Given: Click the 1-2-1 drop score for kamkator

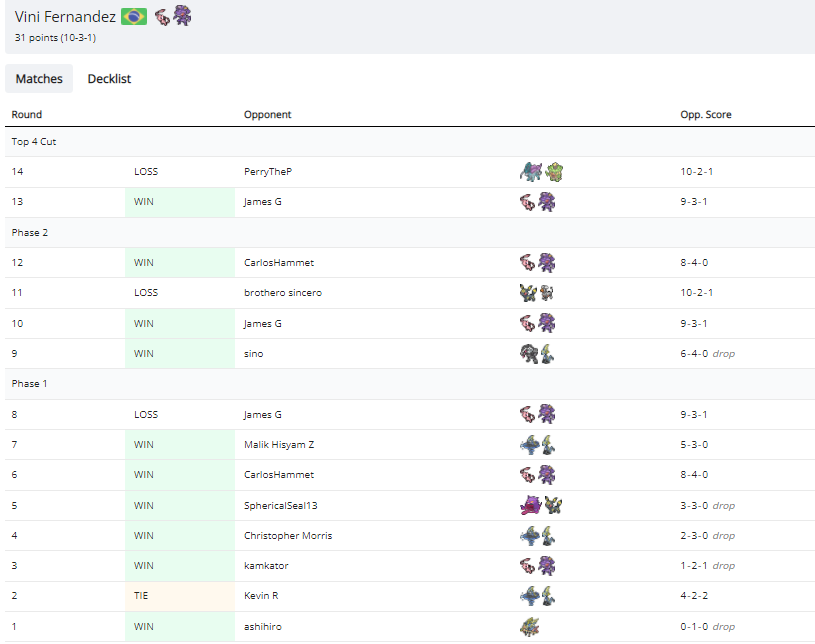Looking at the screenshot, I should tap(707, 566).
